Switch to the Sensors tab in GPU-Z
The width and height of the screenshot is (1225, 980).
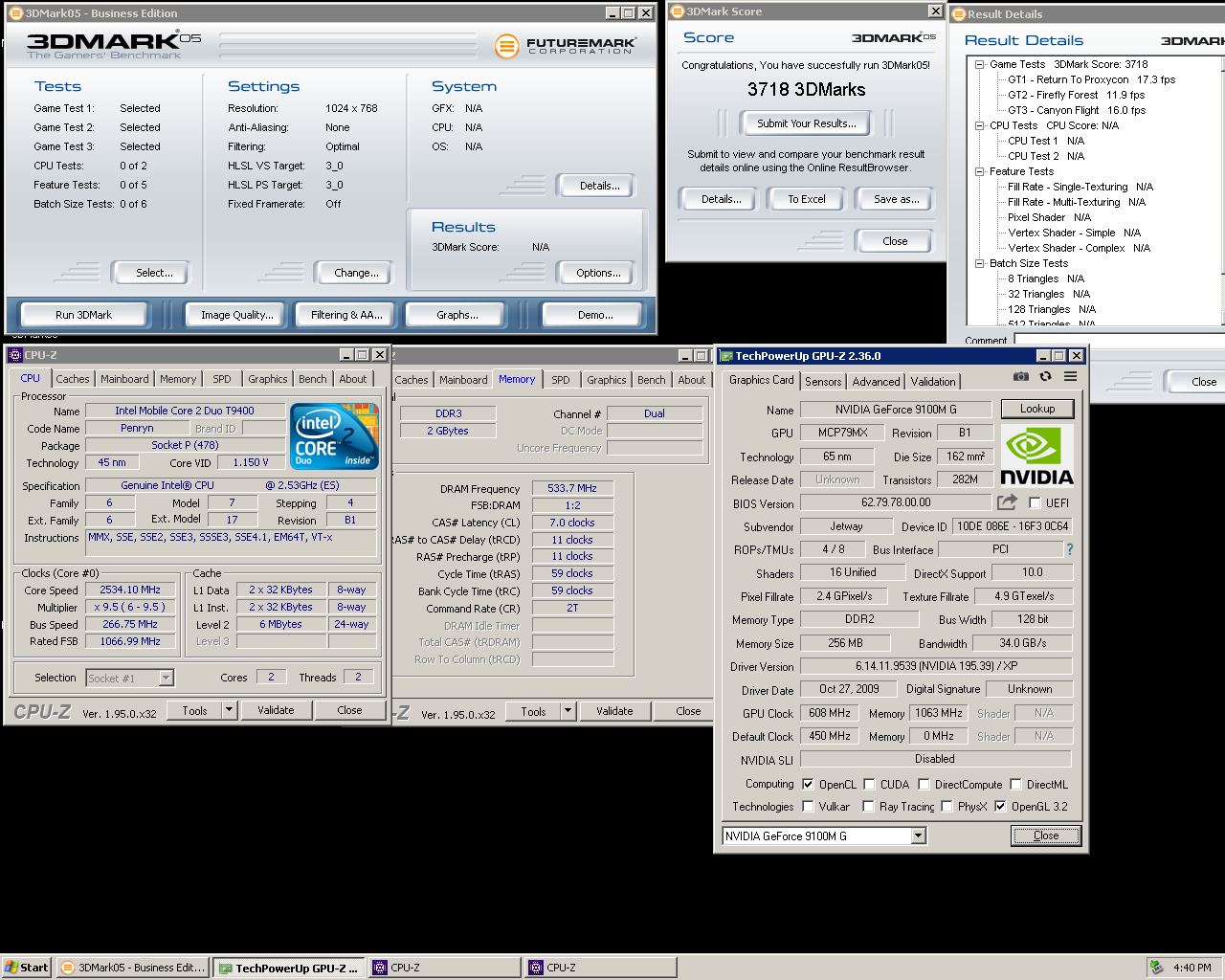click(x=823, y=381)
